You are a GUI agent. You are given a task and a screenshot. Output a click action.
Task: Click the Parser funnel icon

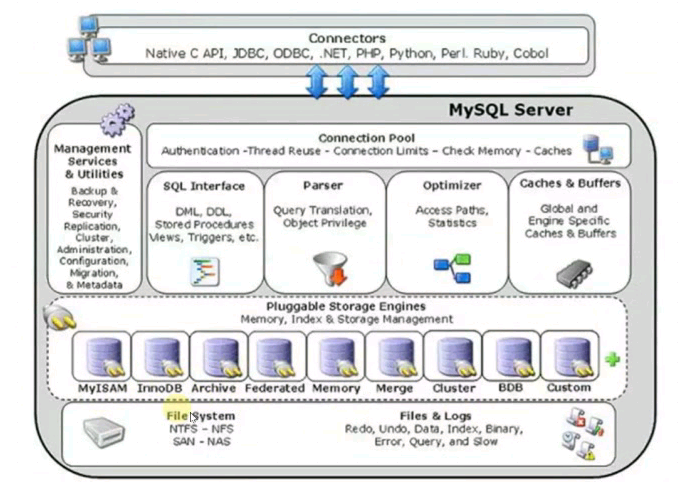(331, 269)
